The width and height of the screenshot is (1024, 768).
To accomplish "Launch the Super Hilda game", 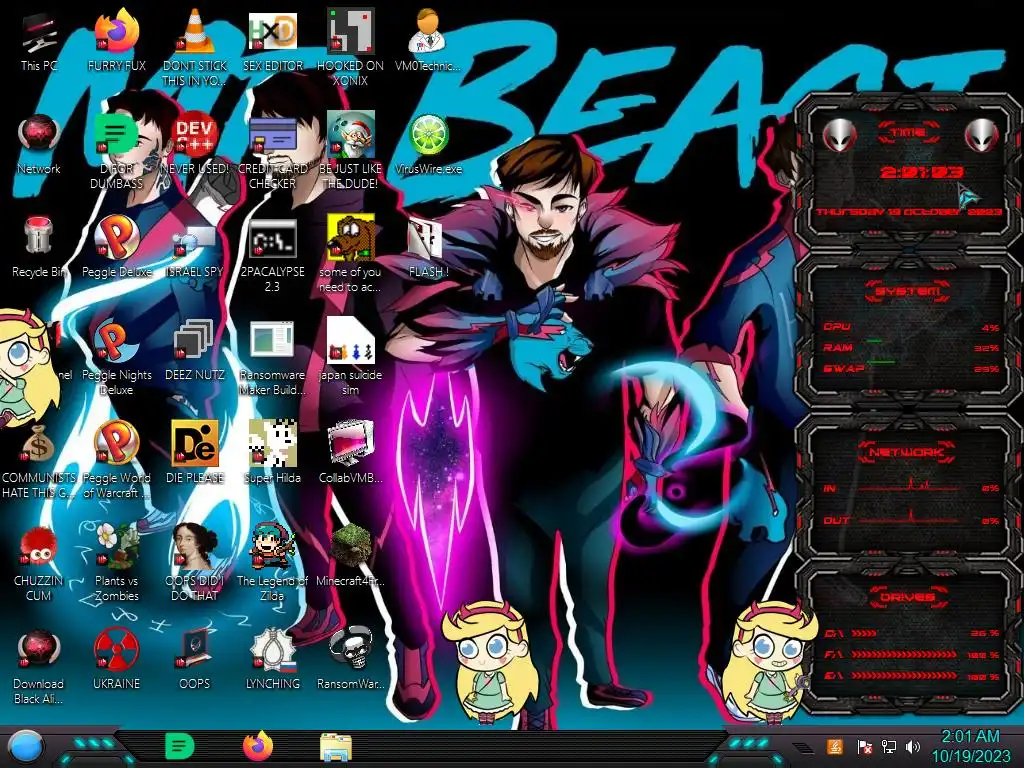I will click(272, 452).
